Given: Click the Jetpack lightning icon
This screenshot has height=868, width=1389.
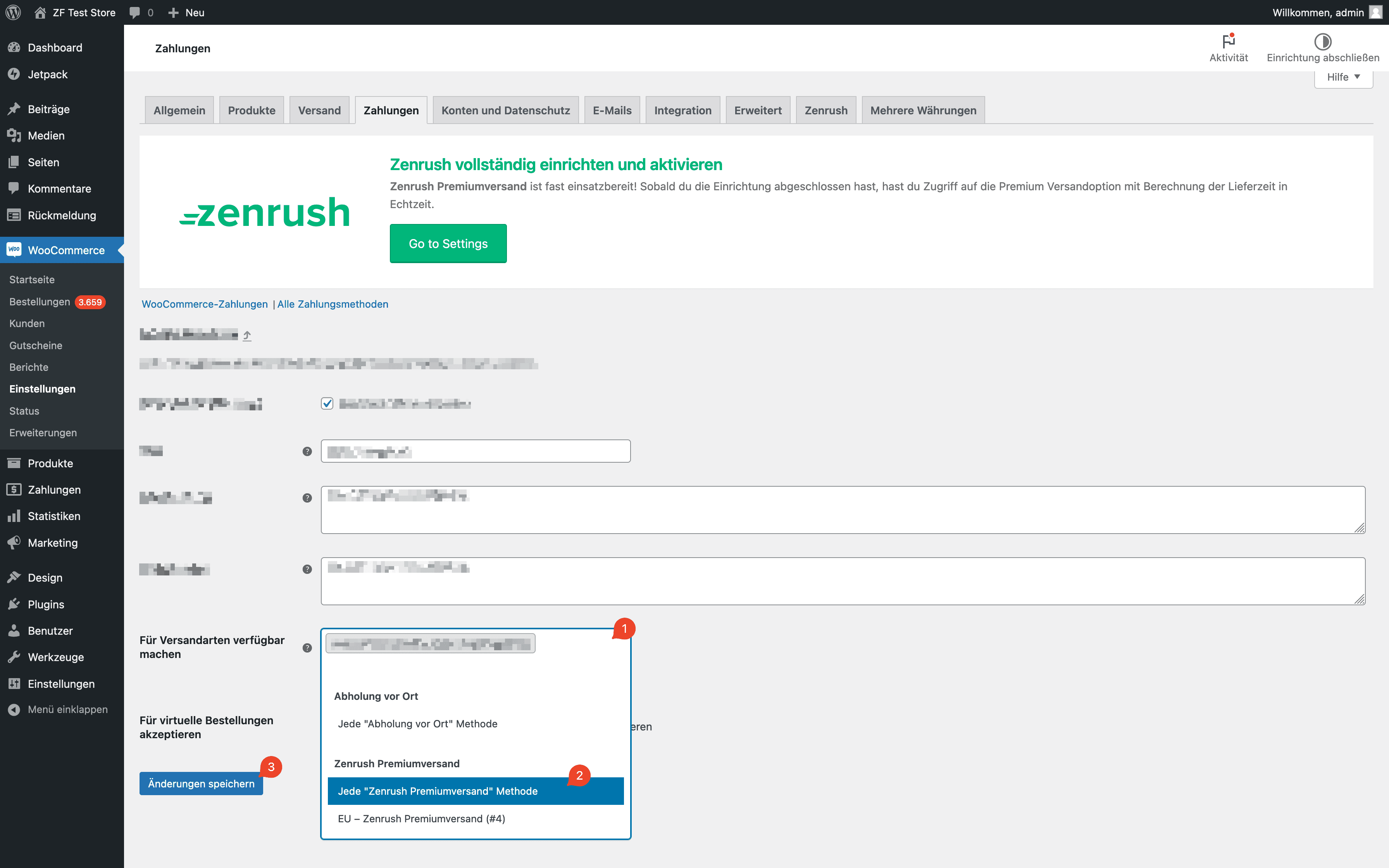Looking at the screenshot, I should tap(14, 74).
